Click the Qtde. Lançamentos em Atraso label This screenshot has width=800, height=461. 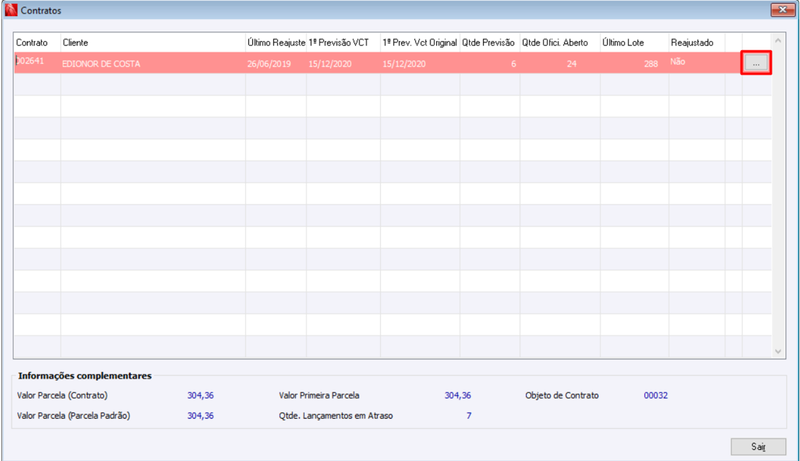[x=336, y=416]
